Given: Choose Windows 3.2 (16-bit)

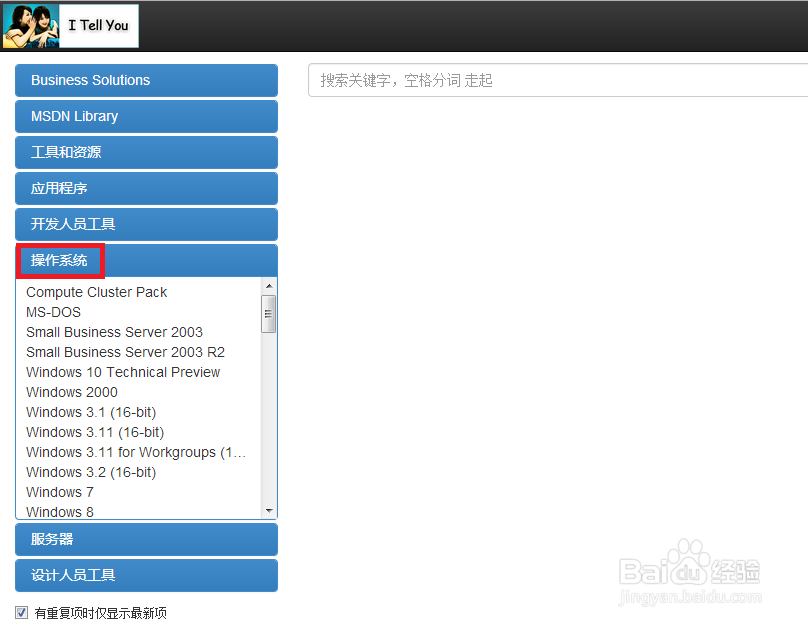Looking at the screenshot, I should (91, 472).
